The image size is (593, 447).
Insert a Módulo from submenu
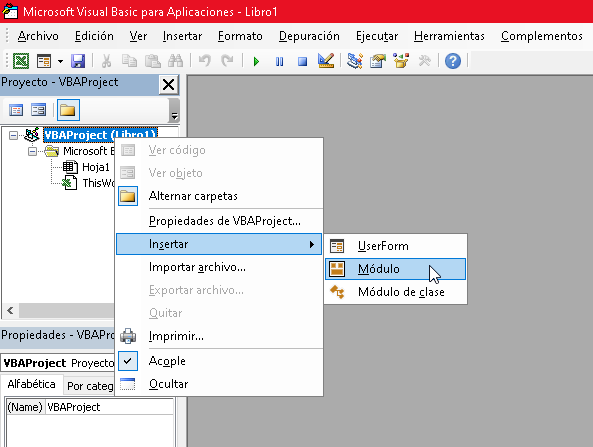tap(395, 269)
